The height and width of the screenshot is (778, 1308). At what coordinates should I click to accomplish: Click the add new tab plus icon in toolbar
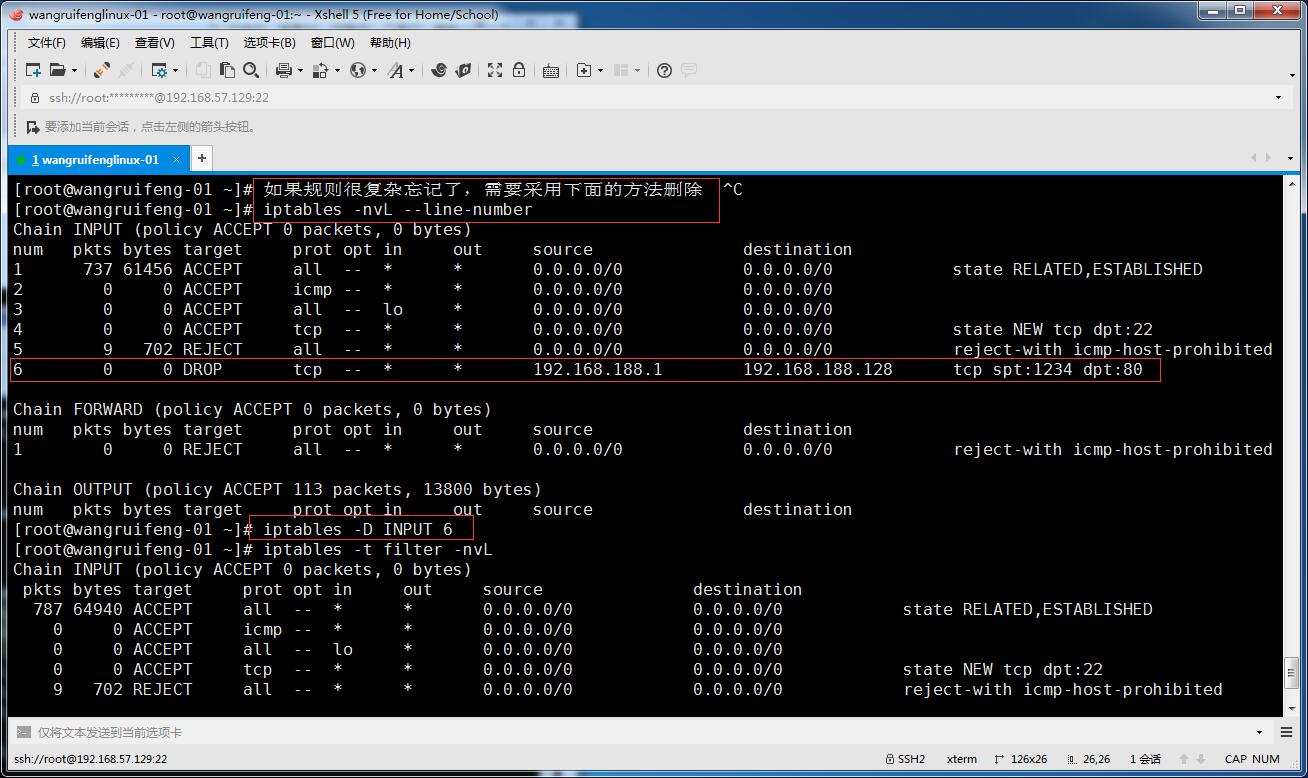[x=584, y=70]
